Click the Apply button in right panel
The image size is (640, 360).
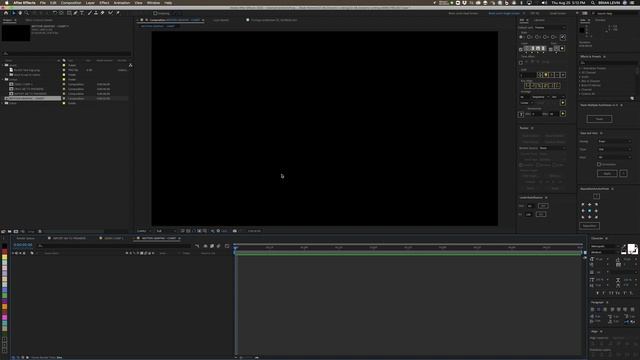coord(607,173)
